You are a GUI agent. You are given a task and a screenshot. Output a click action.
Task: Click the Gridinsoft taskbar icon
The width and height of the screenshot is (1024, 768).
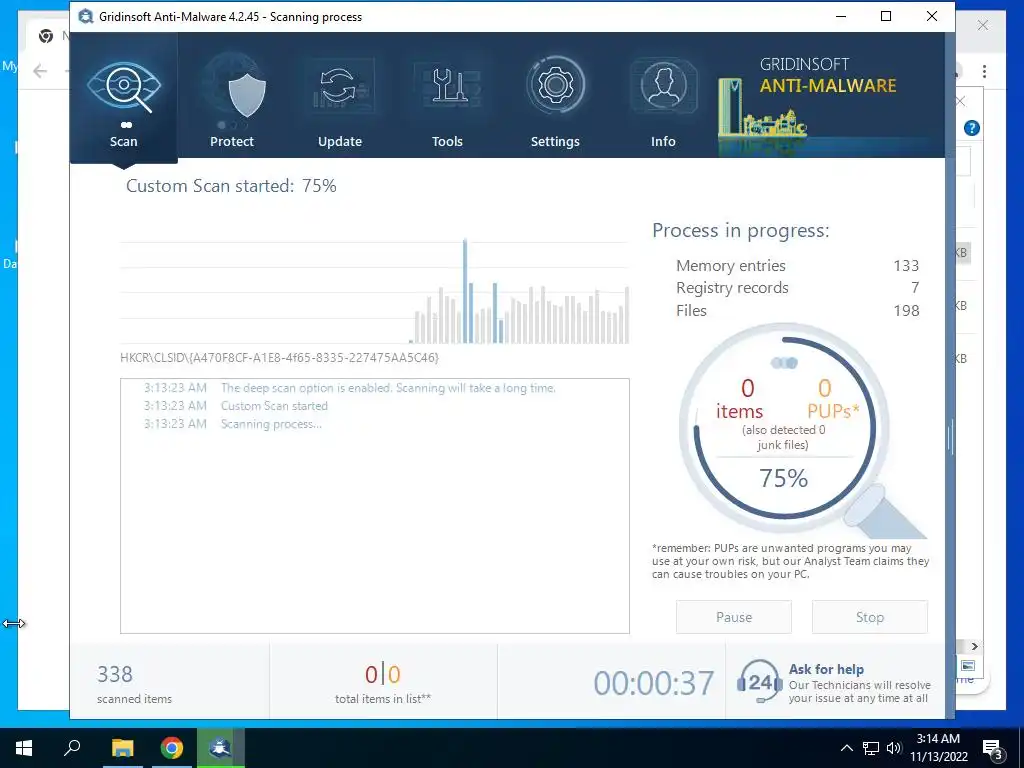(221, 748)
